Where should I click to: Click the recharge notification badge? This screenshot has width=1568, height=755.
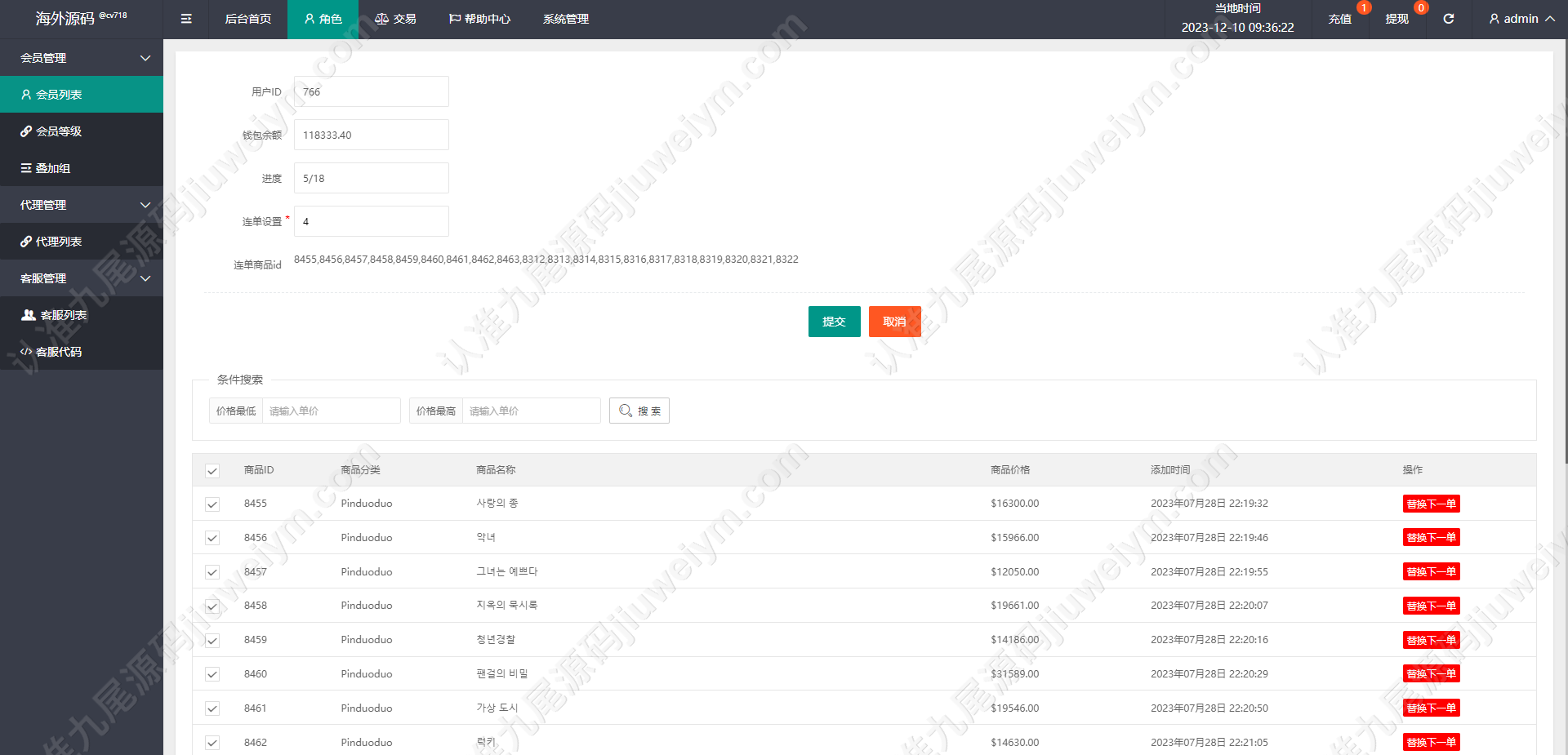point(1364,8)
